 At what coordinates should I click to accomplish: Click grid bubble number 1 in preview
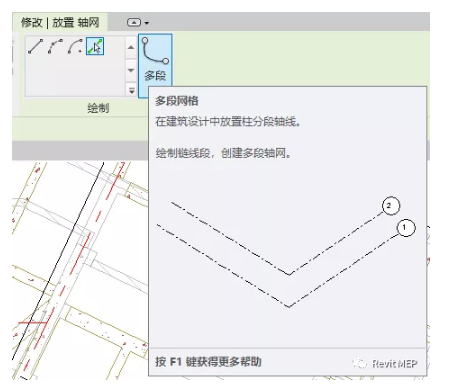coord(406,228)
